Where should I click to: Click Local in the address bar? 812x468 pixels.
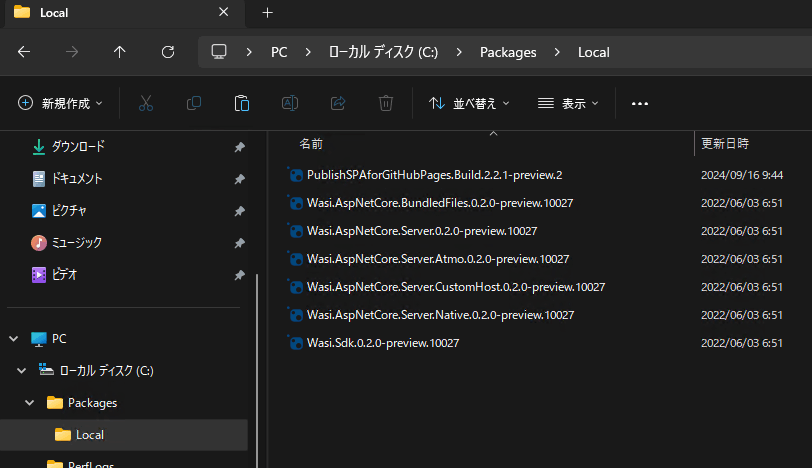click(x=593, y=52)
